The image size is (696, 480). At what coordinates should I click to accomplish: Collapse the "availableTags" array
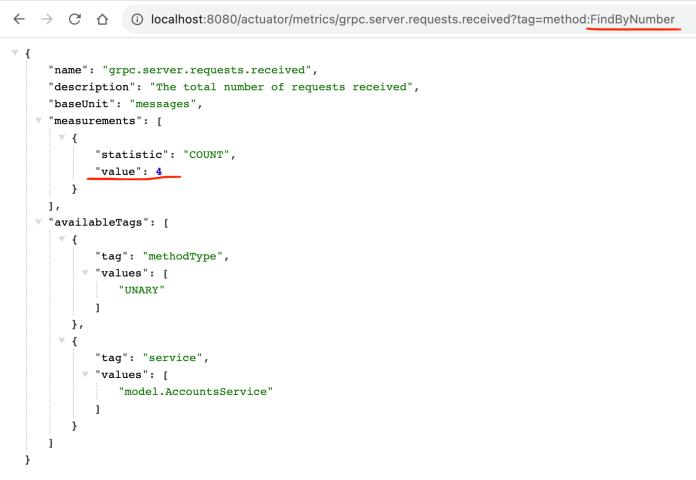[x=38, y=222]
